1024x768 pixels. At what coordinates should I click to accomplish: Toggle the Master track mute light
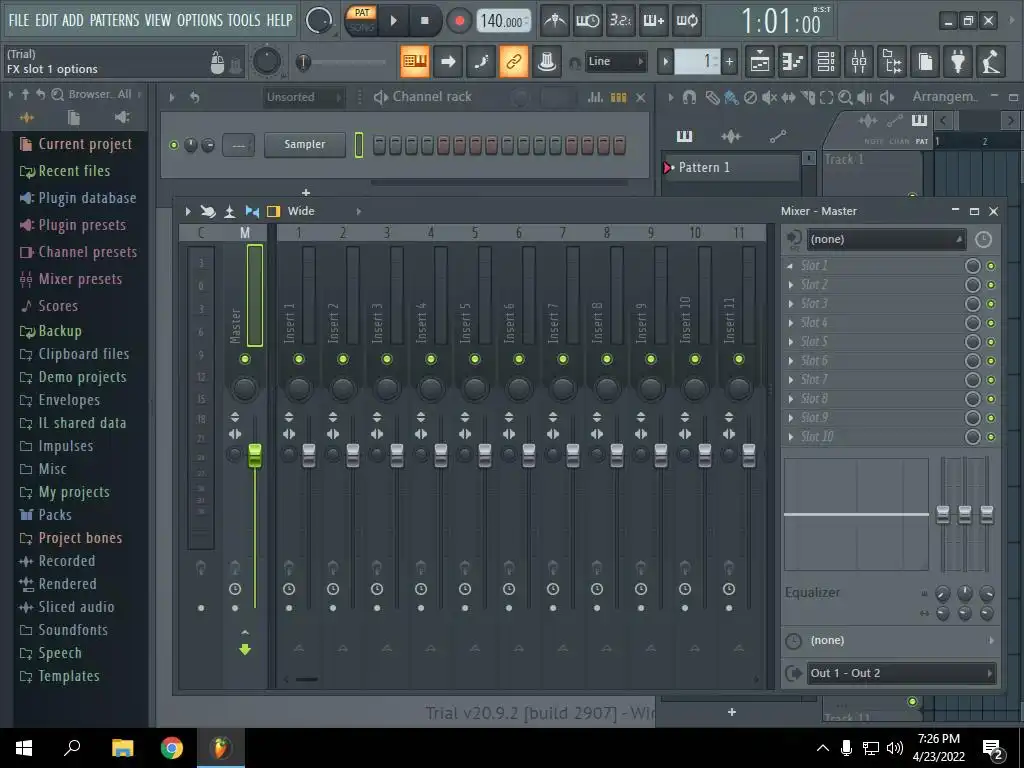point(245,359)
